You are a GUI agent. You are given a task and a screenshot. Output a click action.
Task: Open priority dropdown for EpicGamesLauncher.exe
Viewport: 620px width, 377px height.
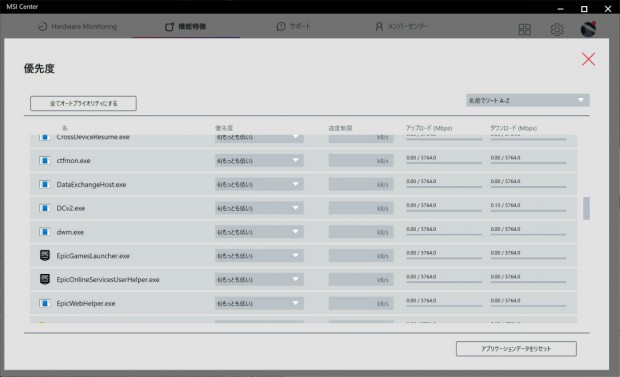[x=259, y=256]
